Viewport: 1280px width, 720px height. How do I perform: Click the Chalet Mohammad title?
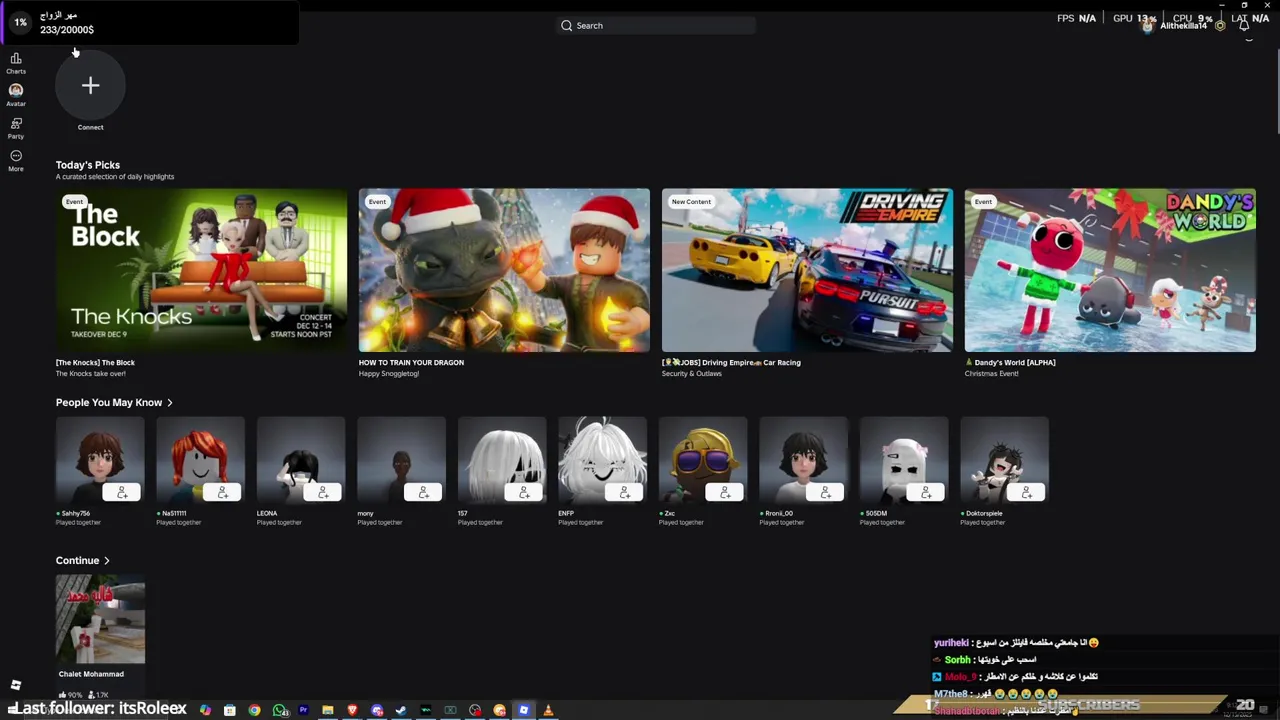point(91,674)
